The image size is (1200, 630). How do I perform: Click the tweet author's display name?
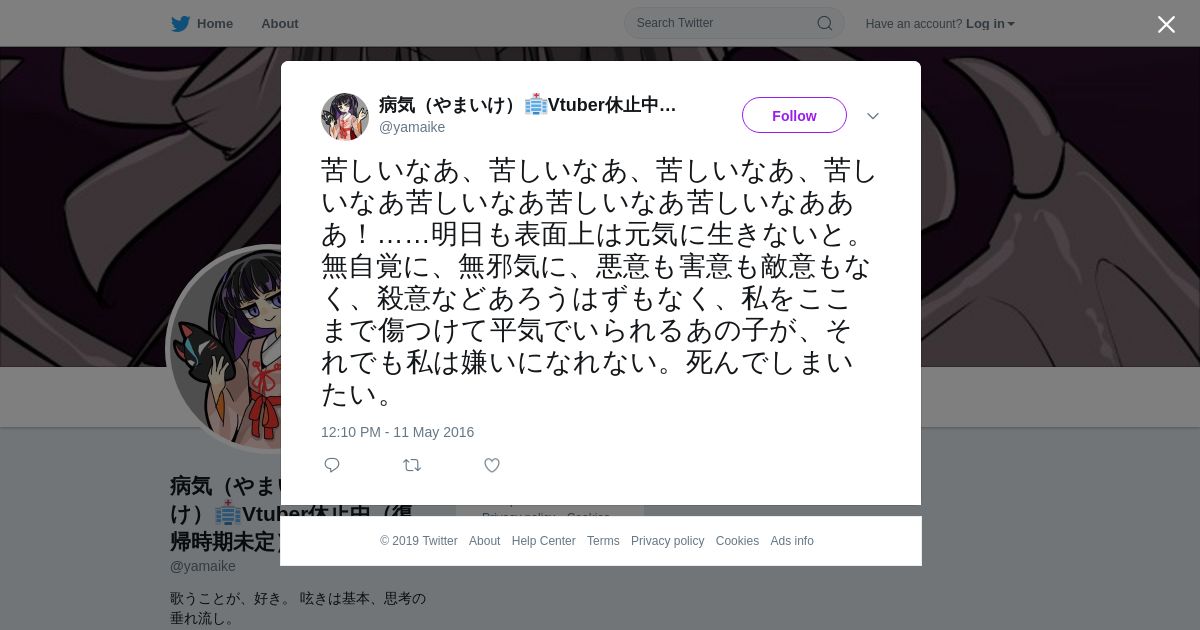click(528, 105)
